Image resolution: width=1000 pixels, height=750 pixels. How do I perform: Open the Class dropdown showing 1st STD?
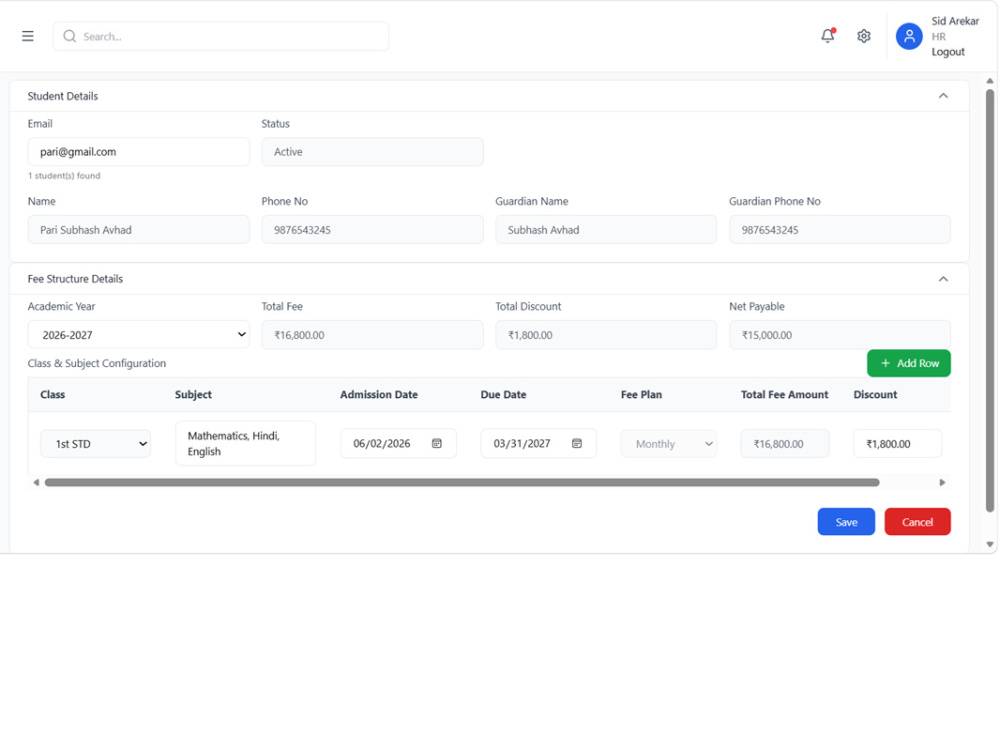(x=96, y=444)
